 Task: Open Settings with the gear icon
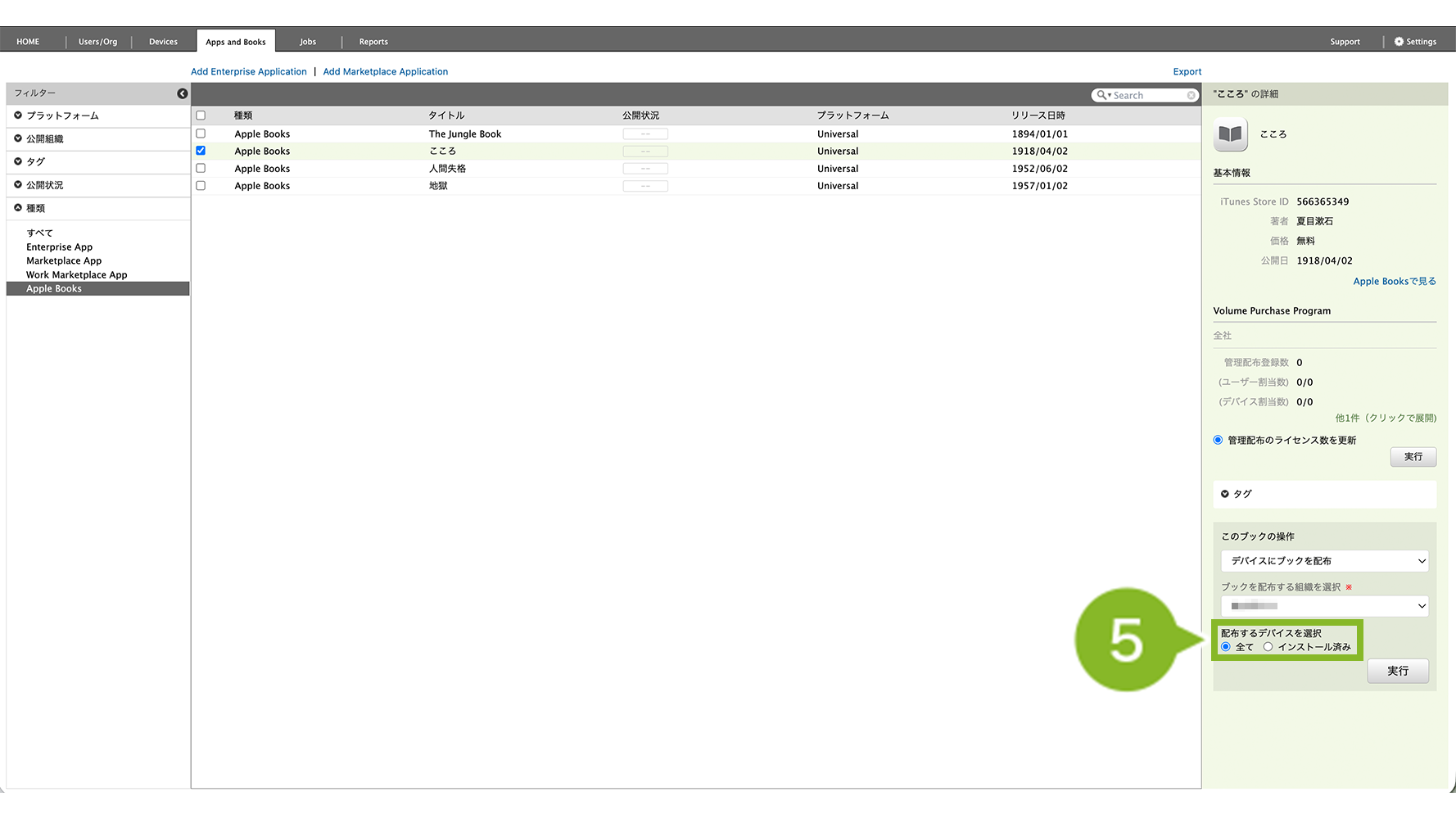1399,42
